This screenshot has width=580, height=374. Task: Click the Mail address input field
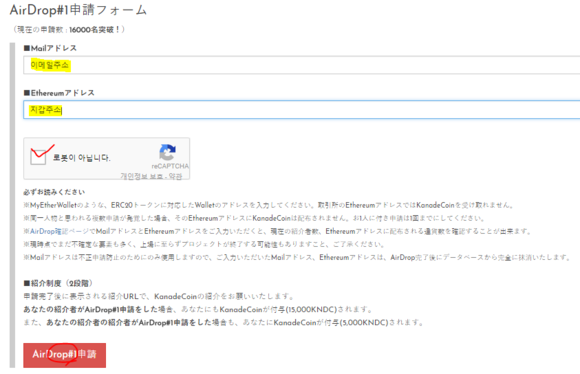pos(301,65)
